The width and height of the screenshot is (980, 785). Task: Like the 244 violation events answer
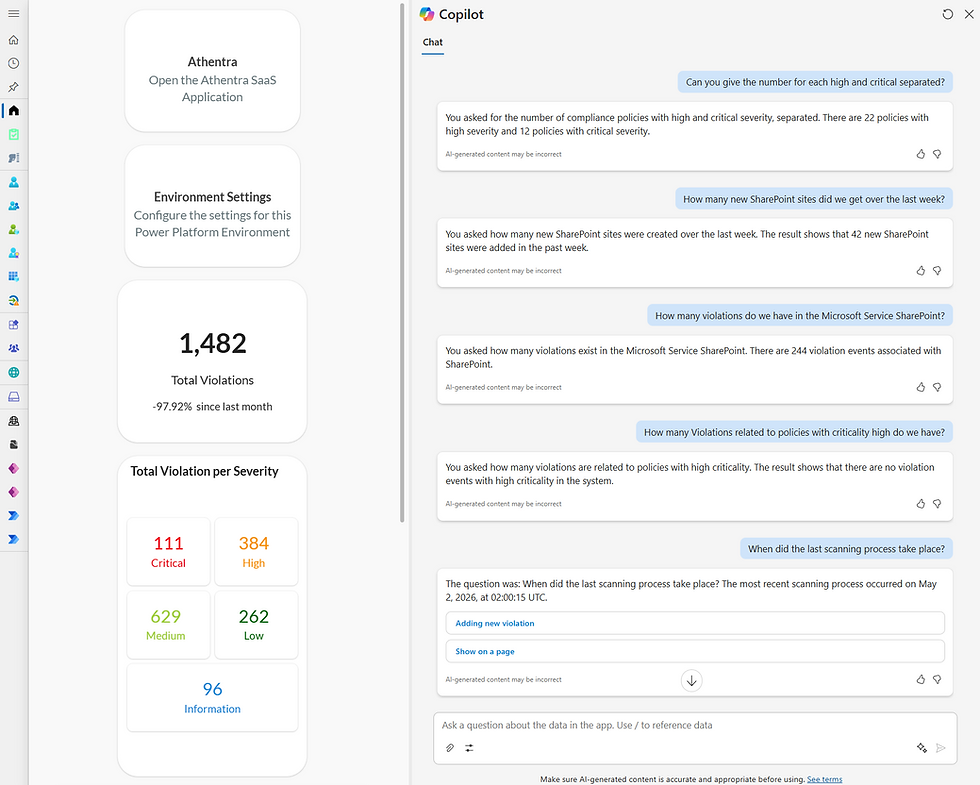click(921, 388)
